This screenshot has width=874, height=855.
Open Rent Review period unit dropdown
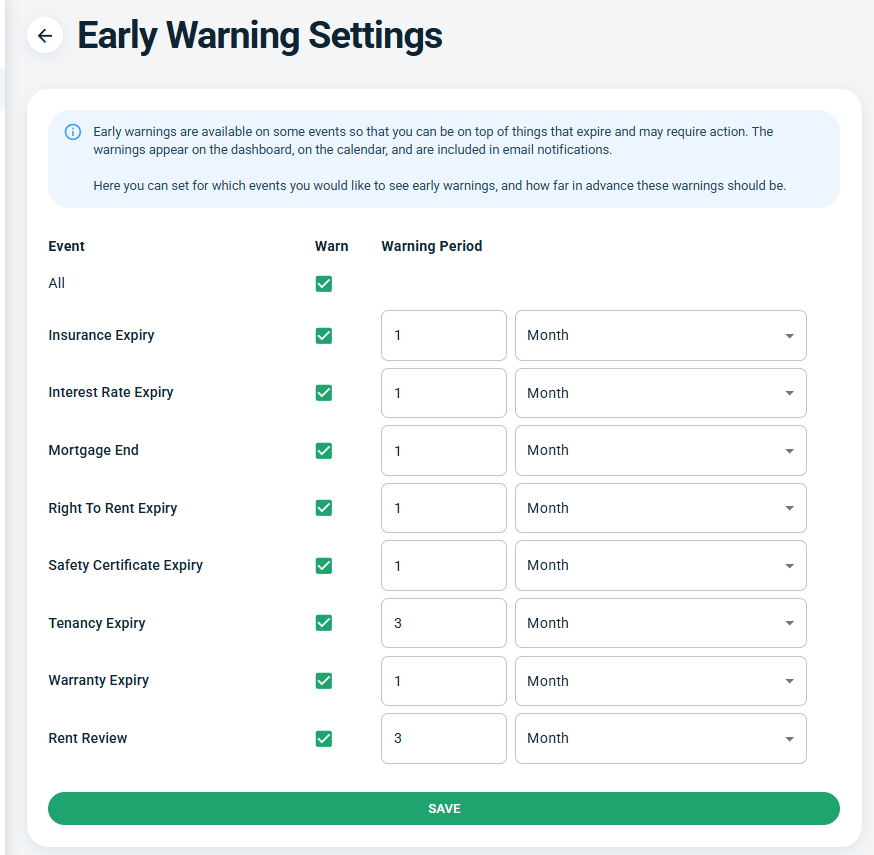[x=661, y=739]
